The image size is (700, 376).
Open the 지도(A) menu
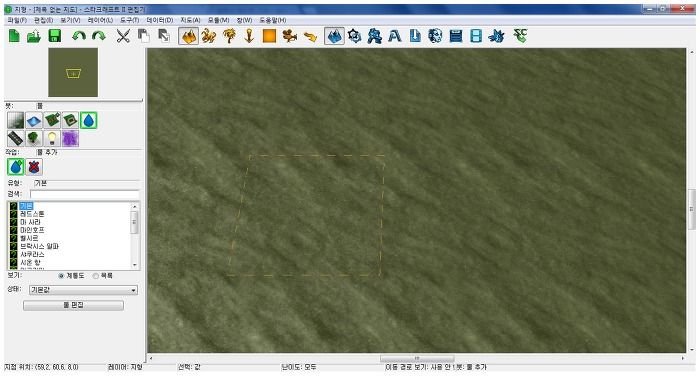tap(190, 21)
